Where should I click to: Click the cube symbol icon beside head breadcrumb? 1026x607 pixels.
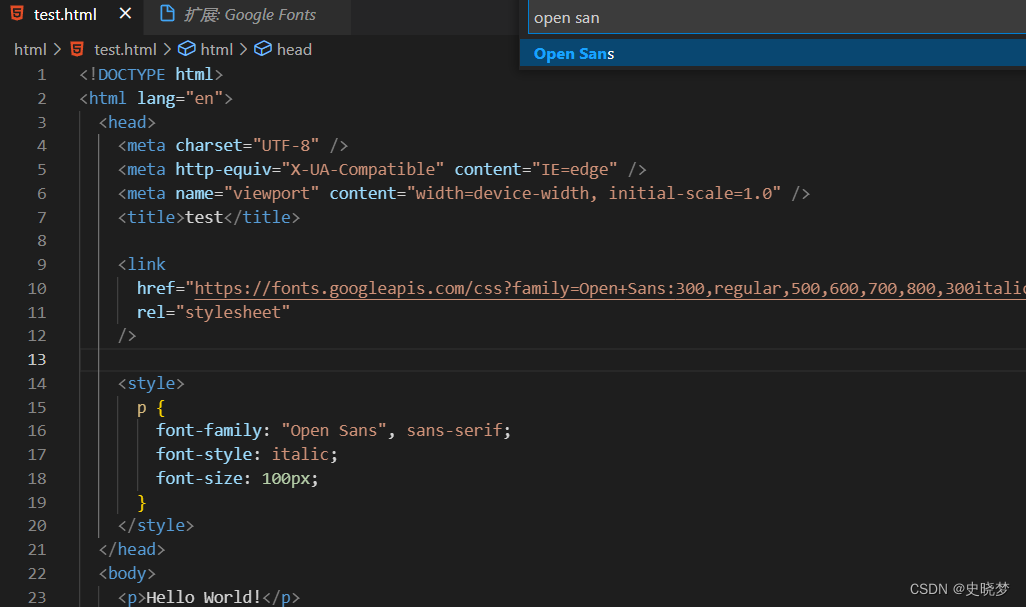point(262,48)
